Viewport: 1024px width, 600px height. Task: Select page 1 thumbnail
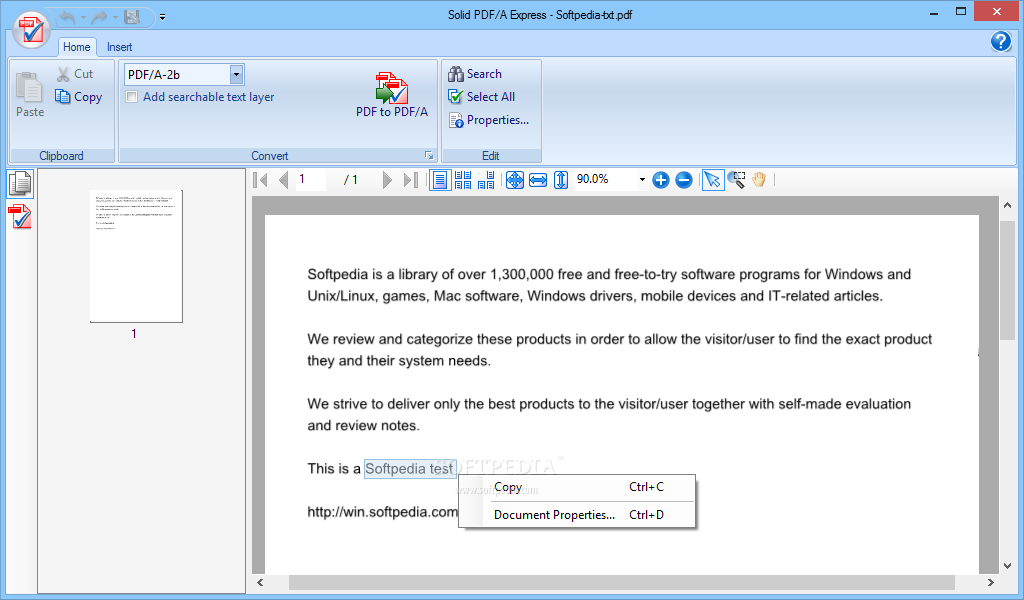136,256
